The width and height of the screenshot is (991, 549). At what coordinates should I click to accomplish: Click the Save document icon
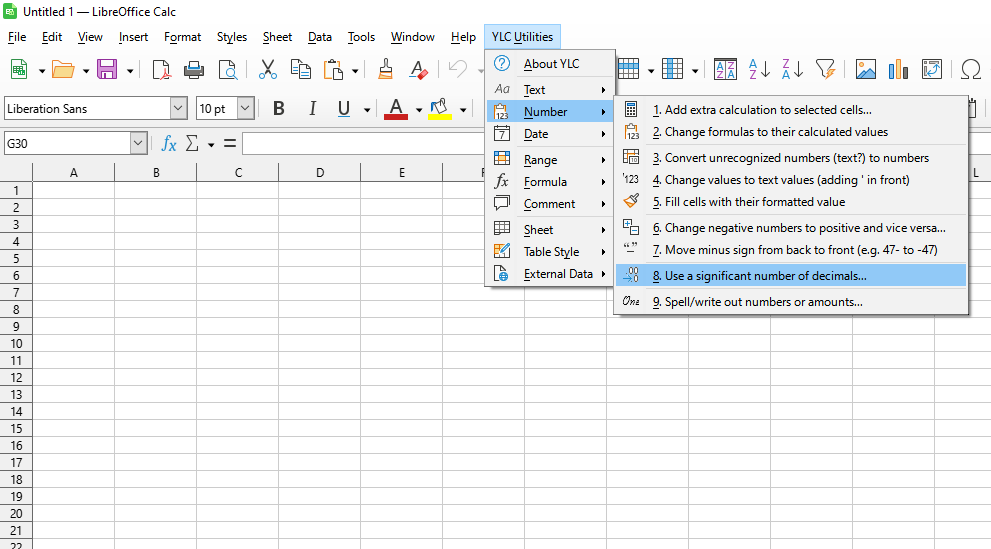click(107, 69)
